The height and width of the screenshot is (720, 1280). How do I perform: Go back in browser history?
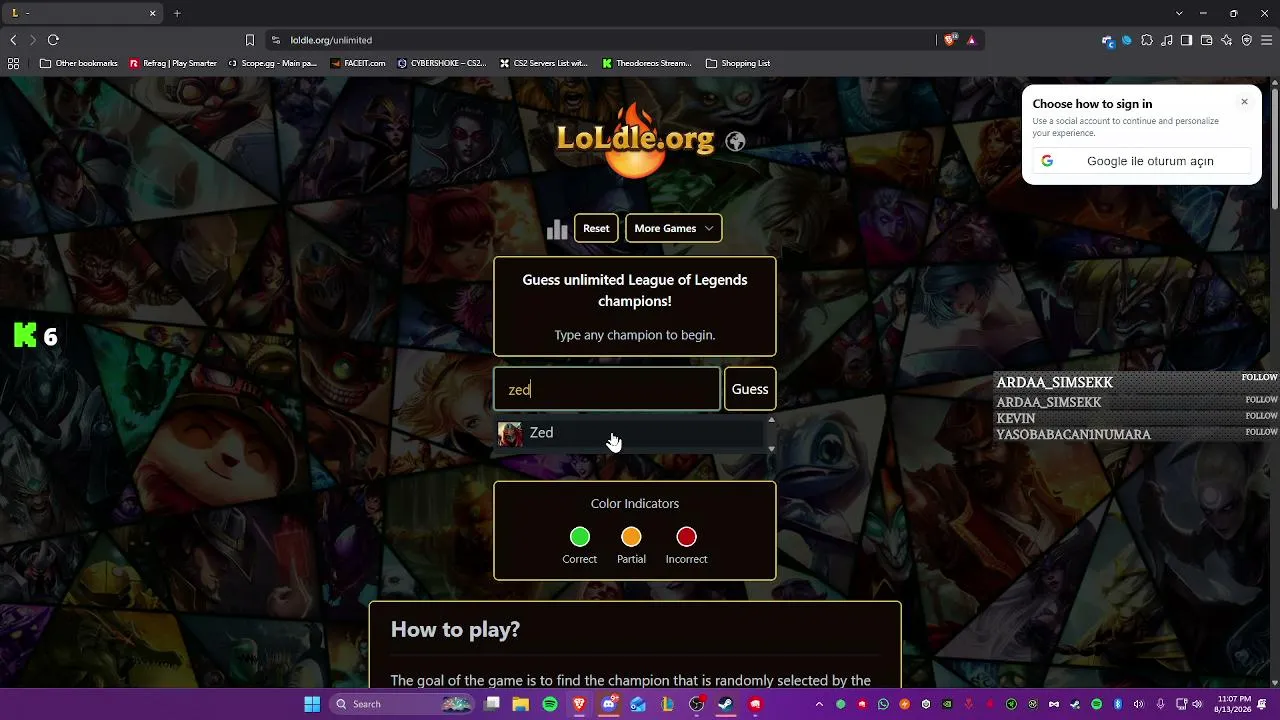click(x=13, y=40)
